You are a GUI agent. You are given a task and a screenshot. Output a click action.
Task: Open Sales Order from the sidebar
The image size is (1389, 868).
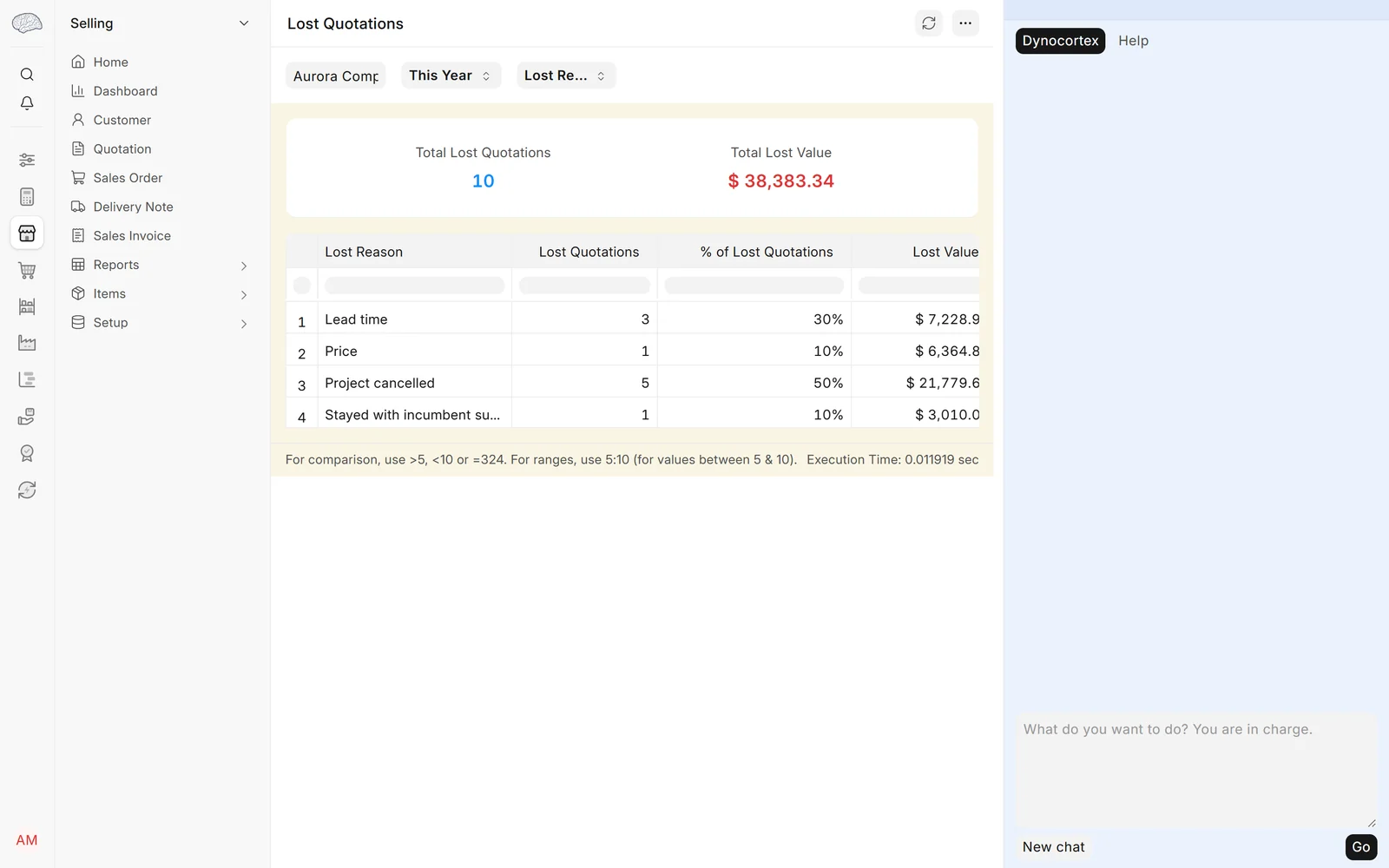pos(128,178)
